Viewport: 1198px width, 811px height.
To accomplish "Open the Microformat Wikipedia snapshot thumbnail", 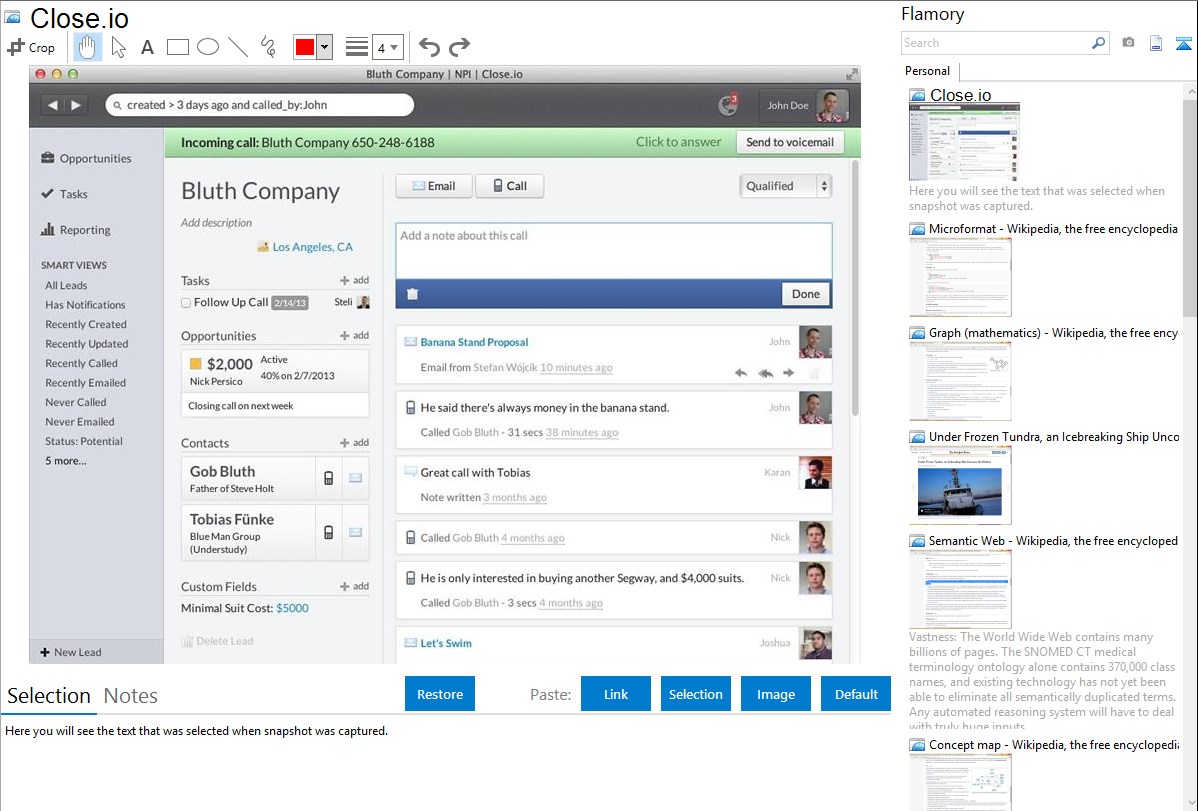I will coord(960,277).
